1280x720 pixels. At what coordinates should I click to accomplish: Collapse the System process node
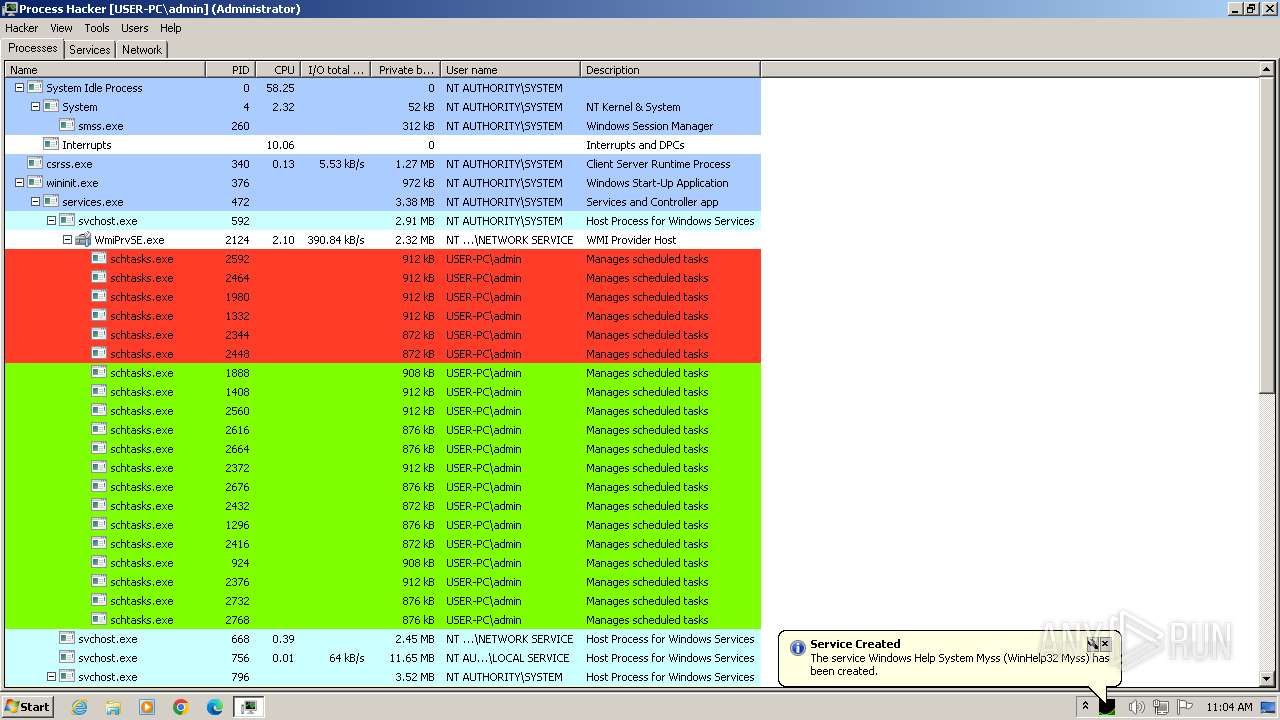point(35,107)
